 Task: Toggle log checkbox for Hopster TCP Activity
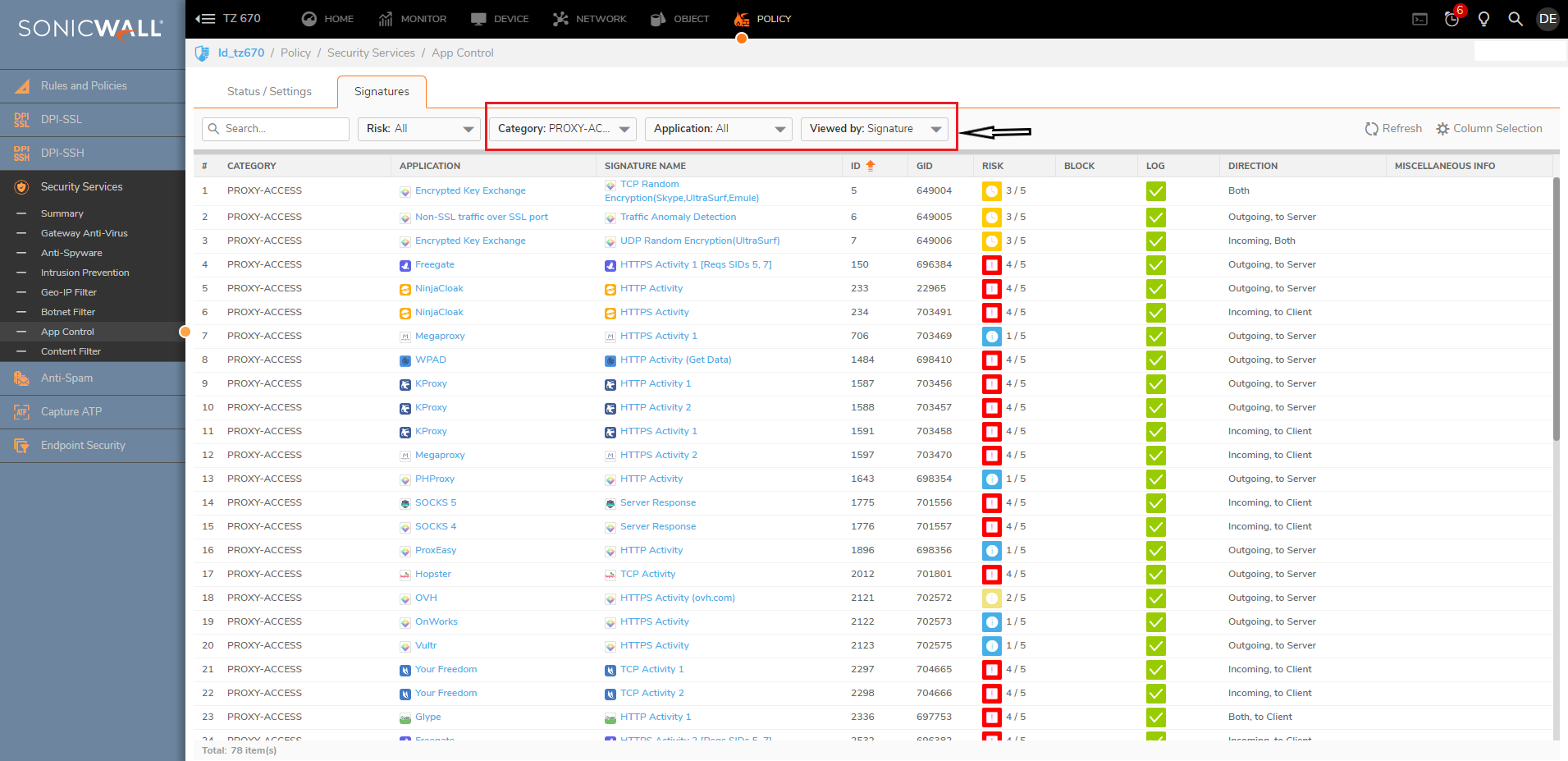(x=1155, y=575)
